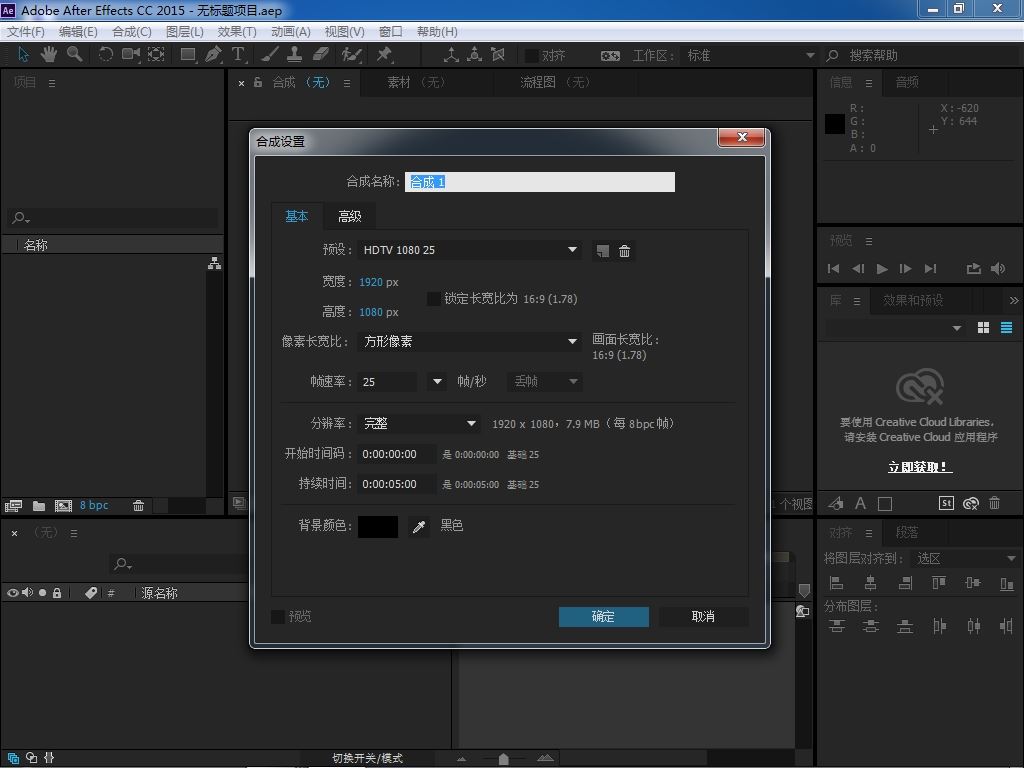
Task: Switch to the 段落 panel tab
Action: [x=906, y=533]
